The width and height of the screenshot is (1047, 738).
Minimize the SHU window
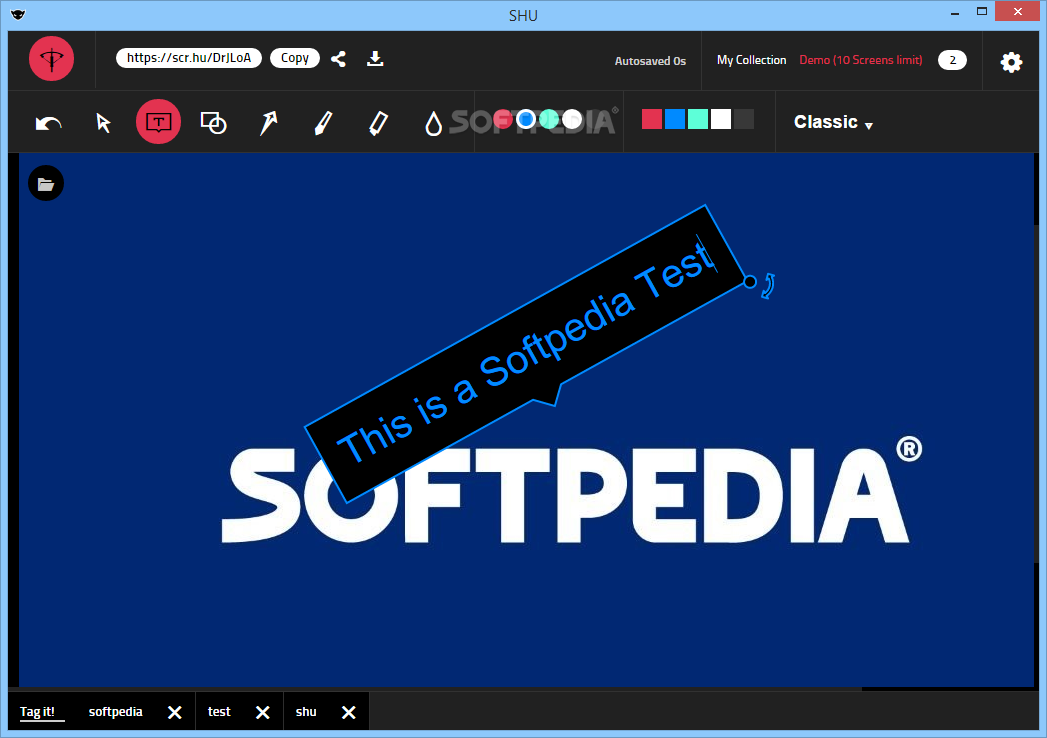(x=955, y=12)
